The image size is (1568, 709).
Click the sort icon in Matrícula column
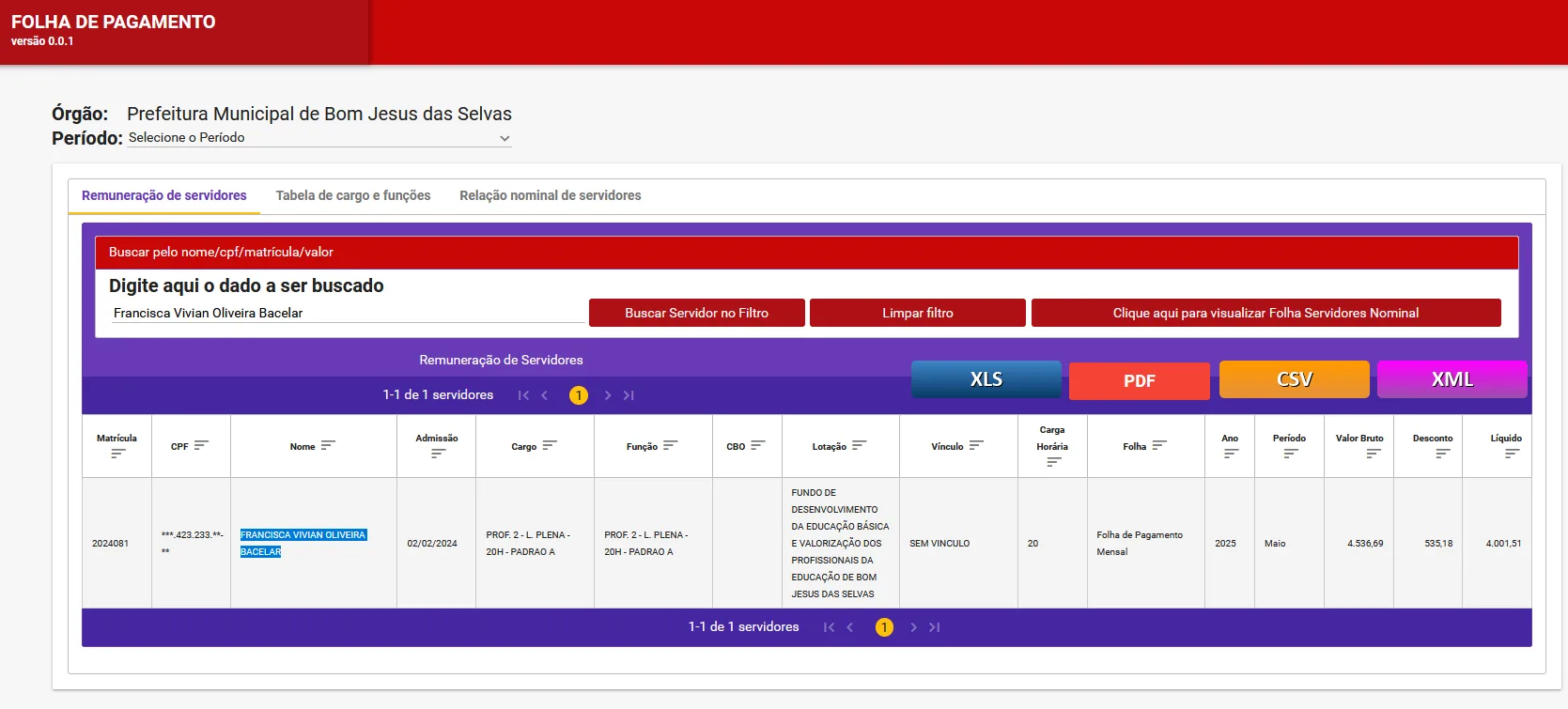click(117, 454)
